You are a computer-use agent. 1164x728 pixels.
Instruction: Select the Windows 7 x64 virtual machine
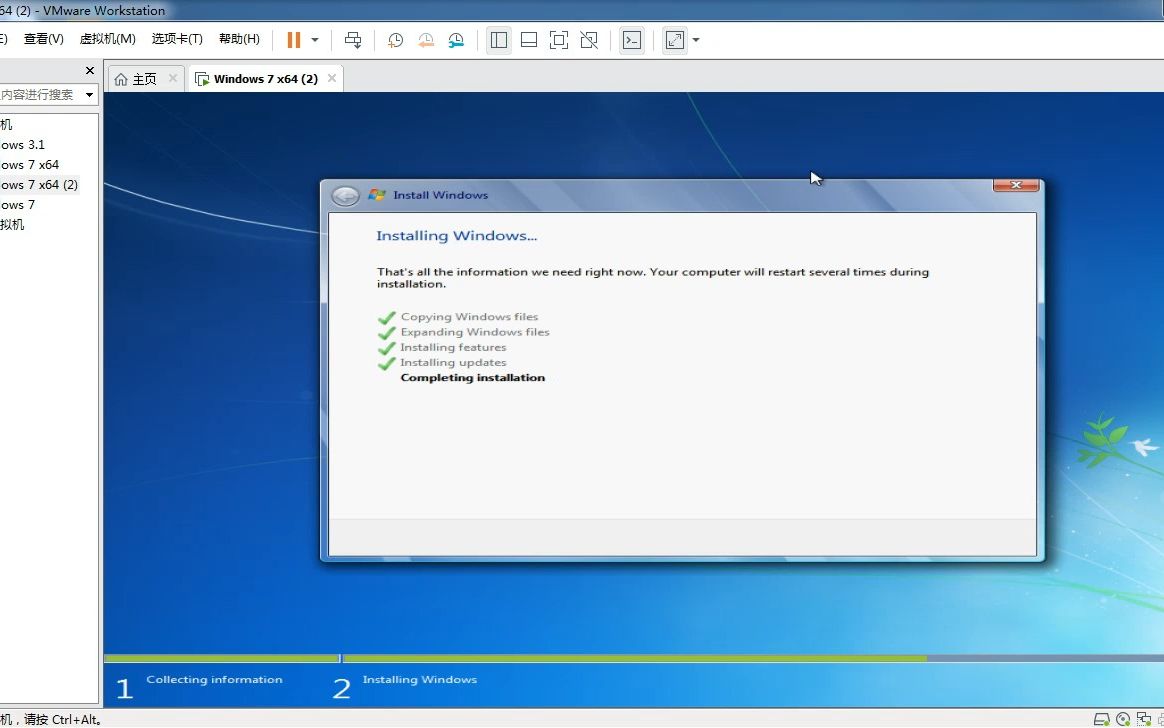tap(30, 164)
